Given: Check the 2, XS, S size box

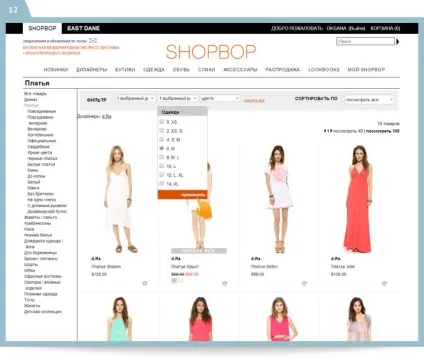Looking at the screenshot, I should point(162,130).
